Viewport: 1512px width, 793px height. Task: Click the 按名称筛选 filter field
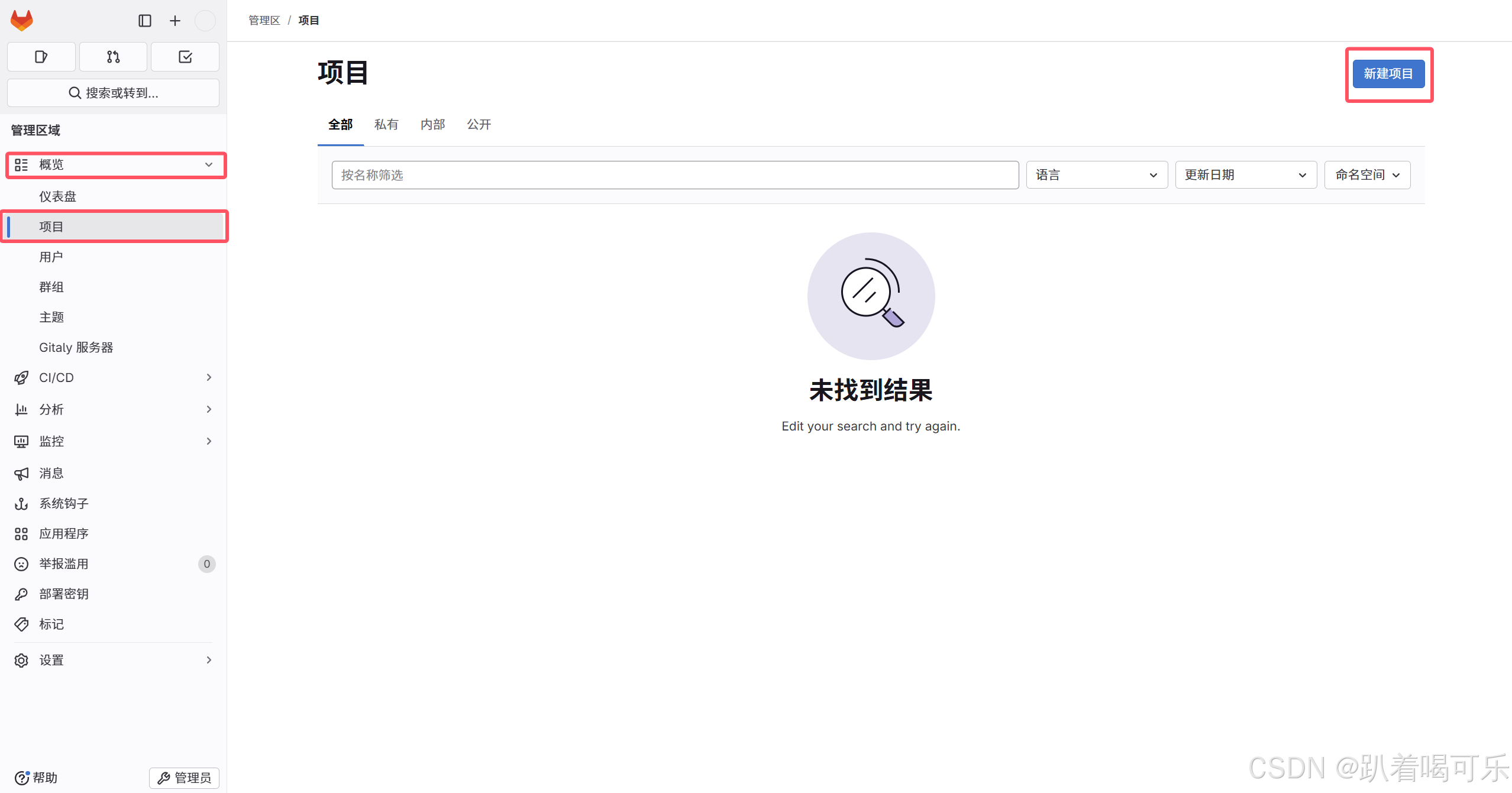point(675,175)
